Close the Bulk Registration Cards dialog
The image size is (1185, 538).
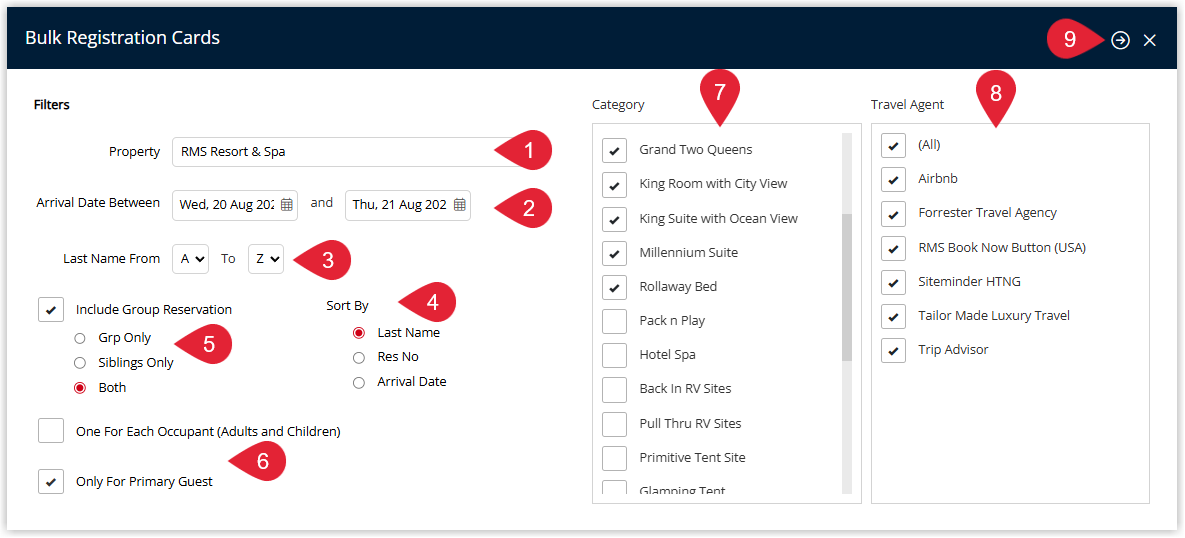pos(1149,41)
